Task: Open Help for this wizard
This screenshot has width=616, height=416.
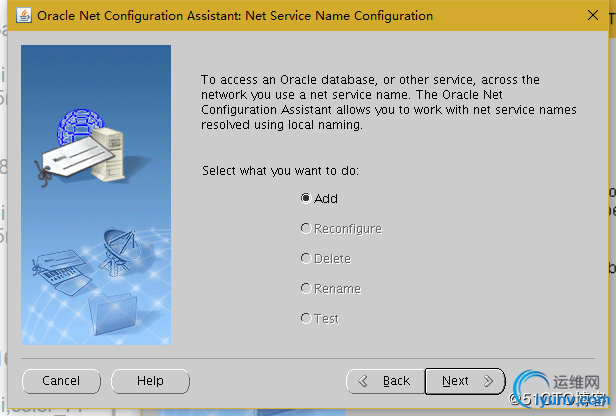Action: coord(150,381)
